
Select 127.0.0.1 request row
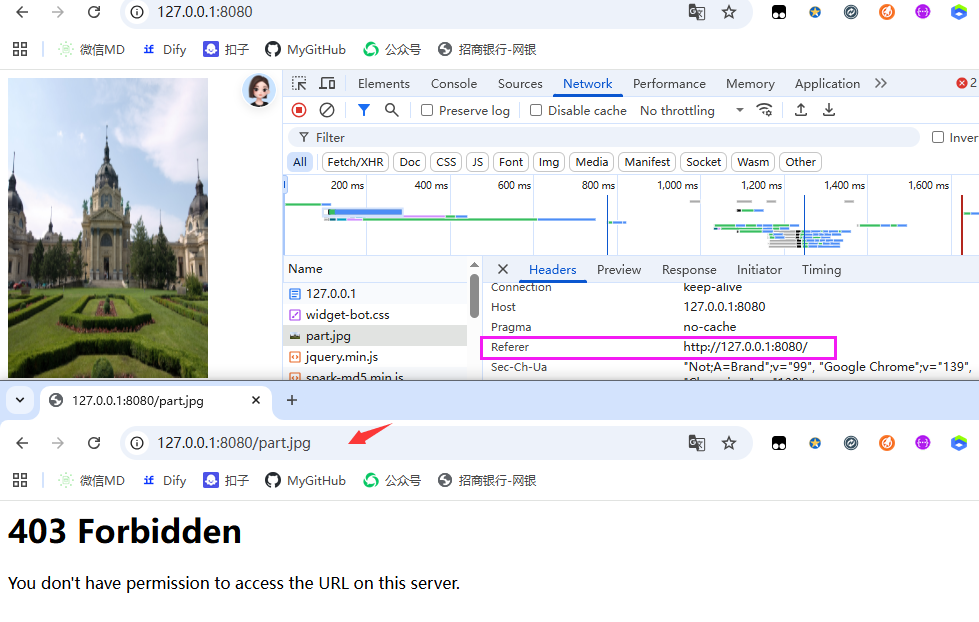click(375, 294)
